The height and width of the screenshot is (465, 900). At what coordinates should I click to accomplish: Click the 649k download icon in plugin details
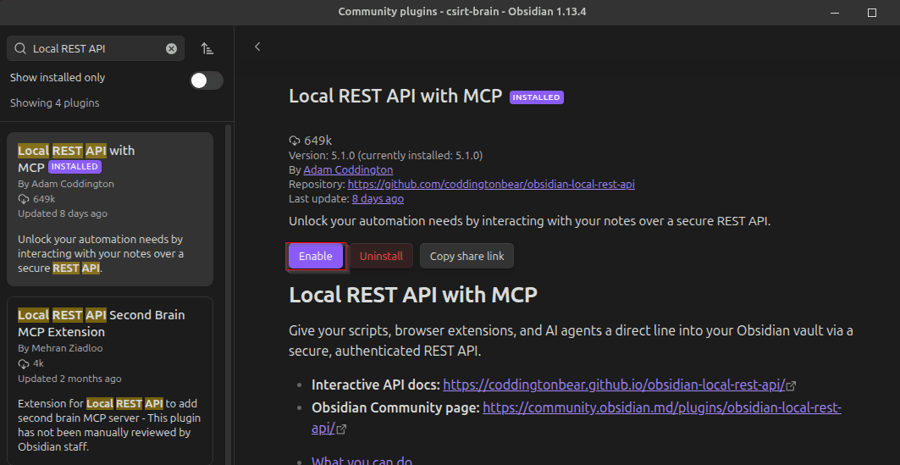pyautogui.click(x=294, y=141)
